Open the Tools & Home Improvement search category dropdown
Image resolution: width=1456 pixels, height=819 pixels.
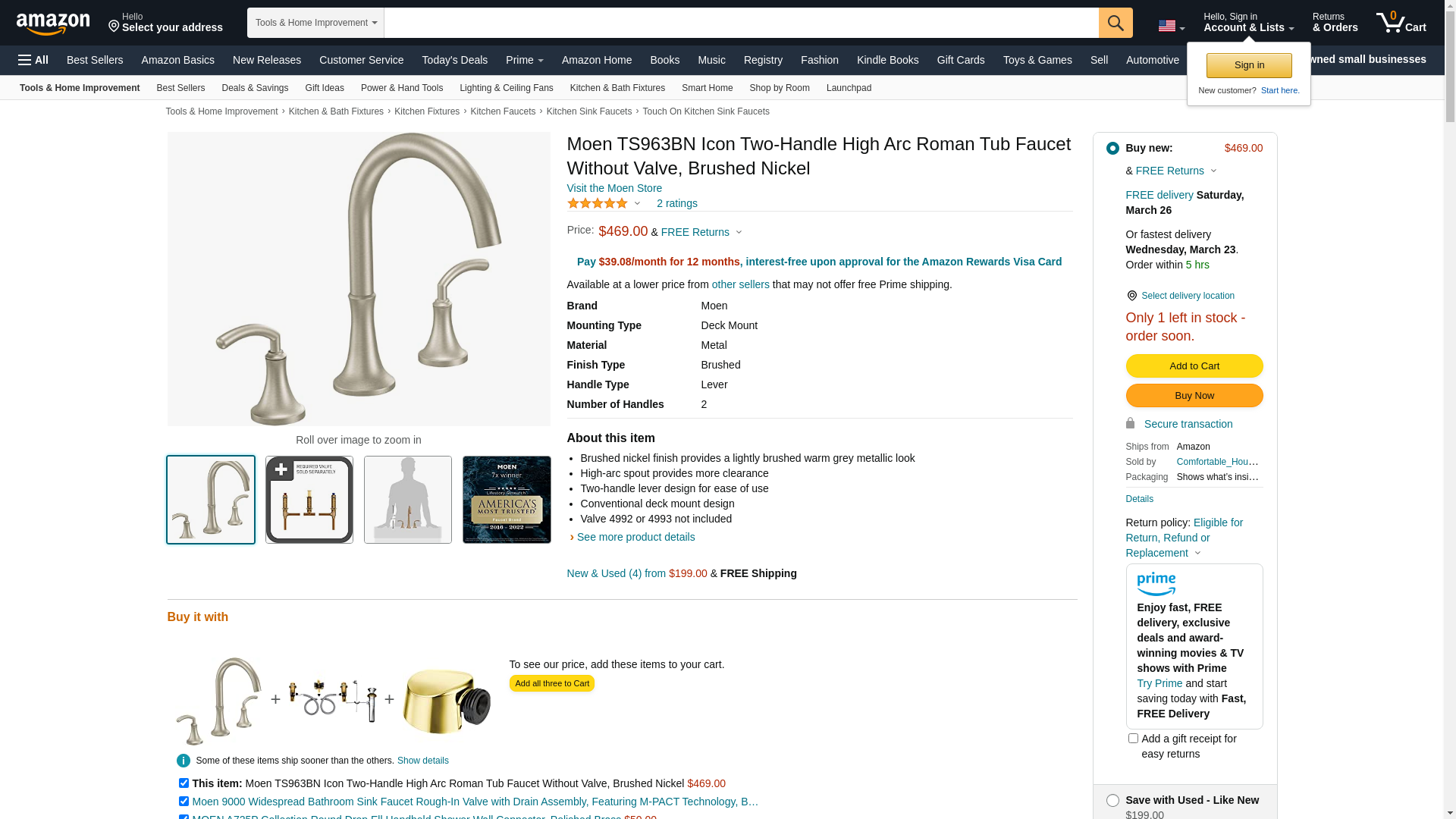pos(315,23)
